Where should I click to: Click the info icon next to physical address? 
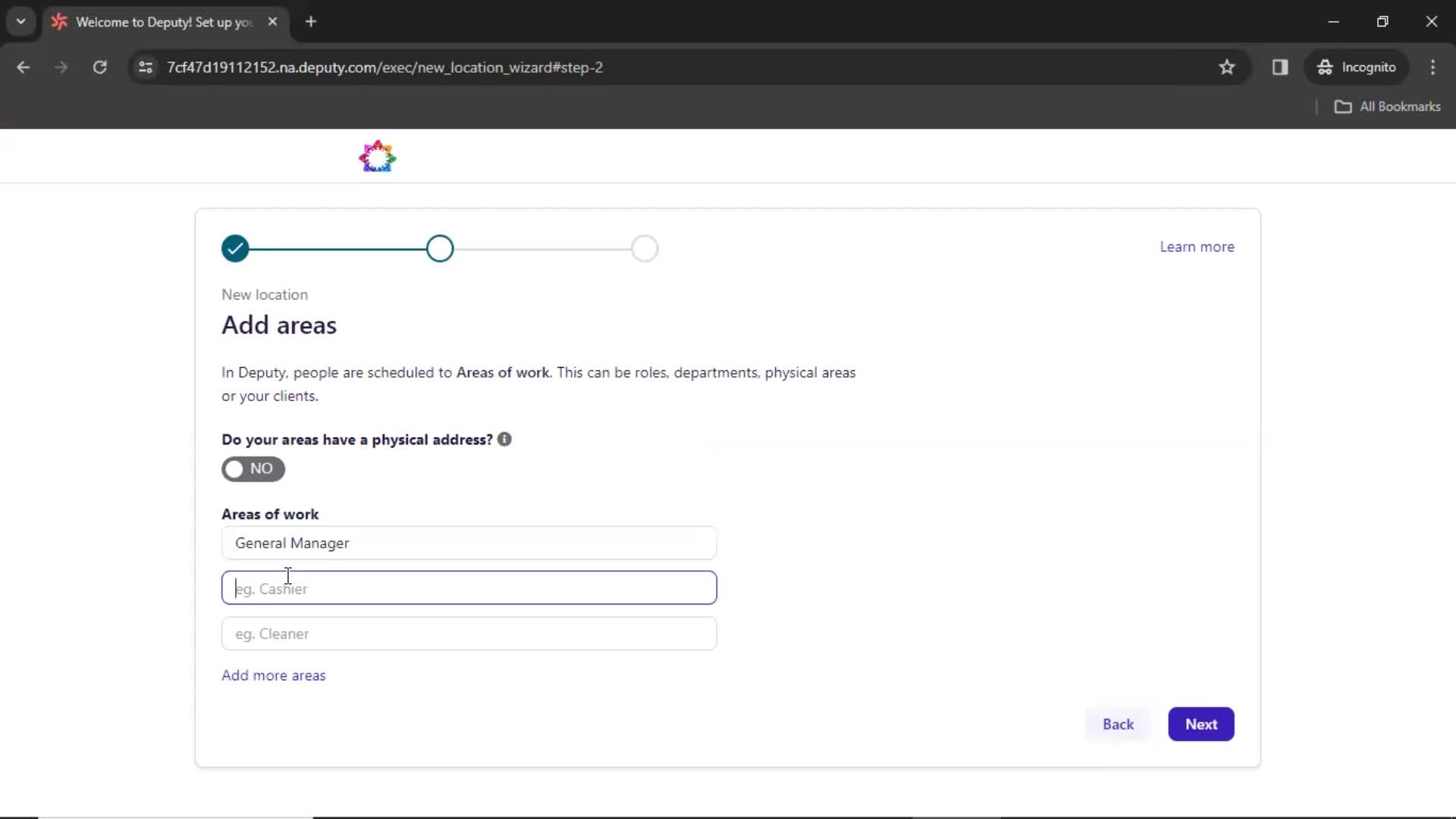(504, 439)
